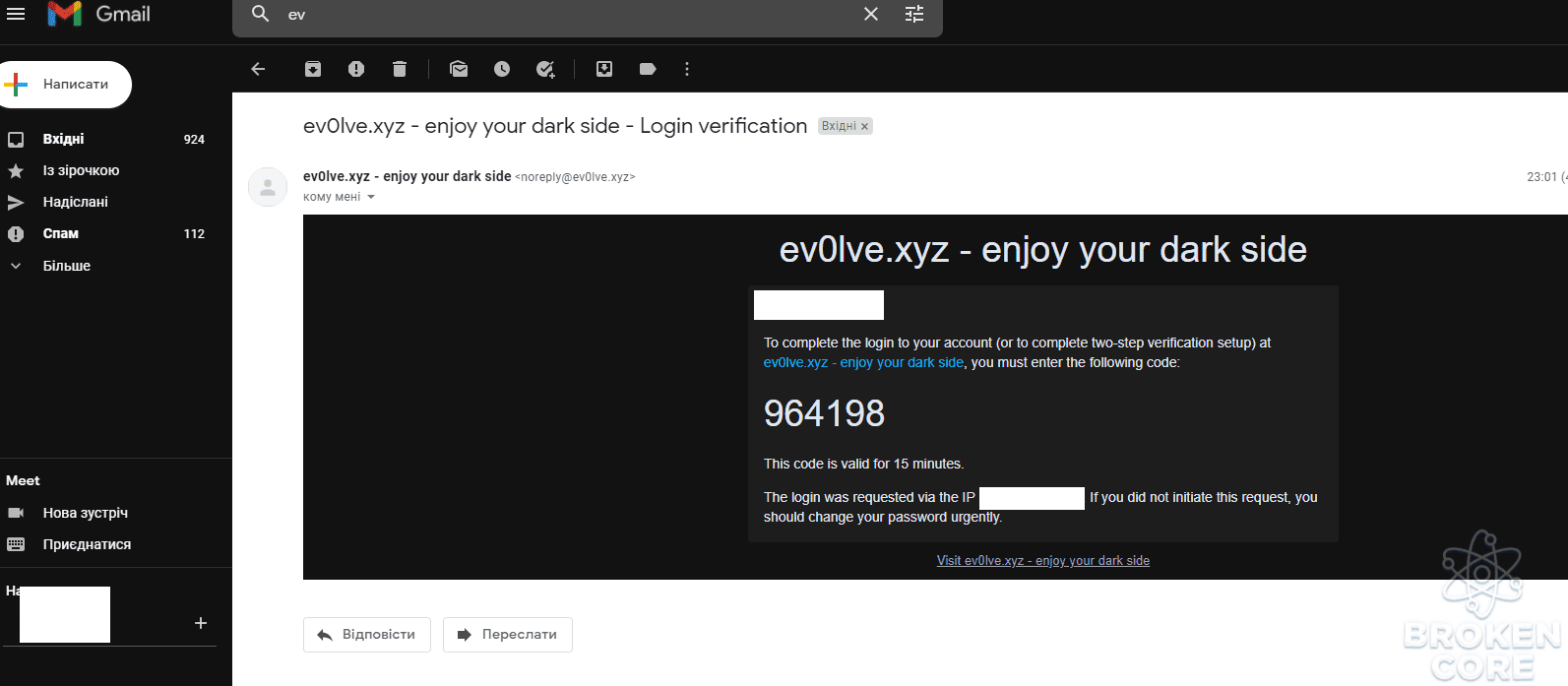Click the Написати compose button
Screen dimensions: 1568x686
[66, 85]
